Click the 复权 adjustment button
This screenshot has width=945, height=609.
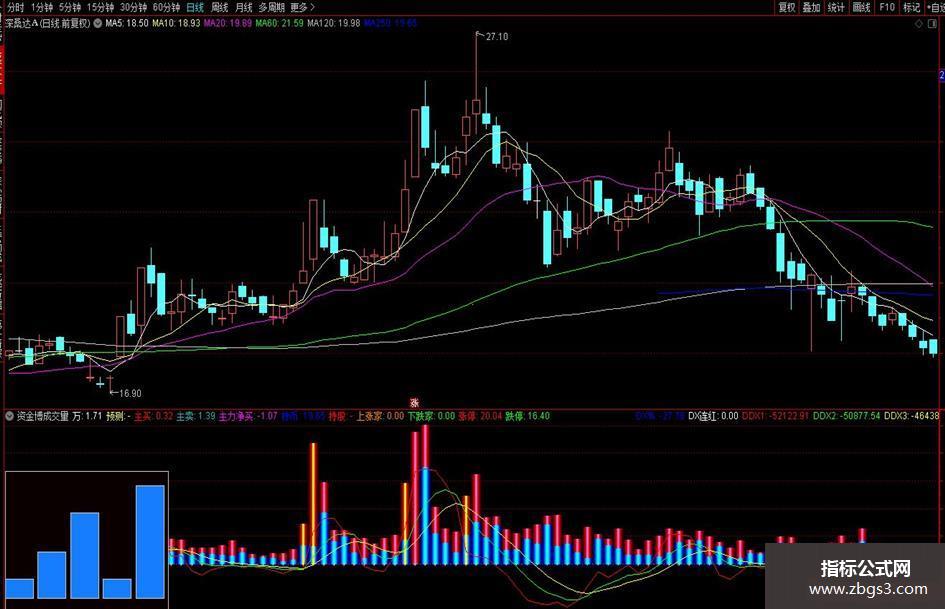click(x=787, y=7)
